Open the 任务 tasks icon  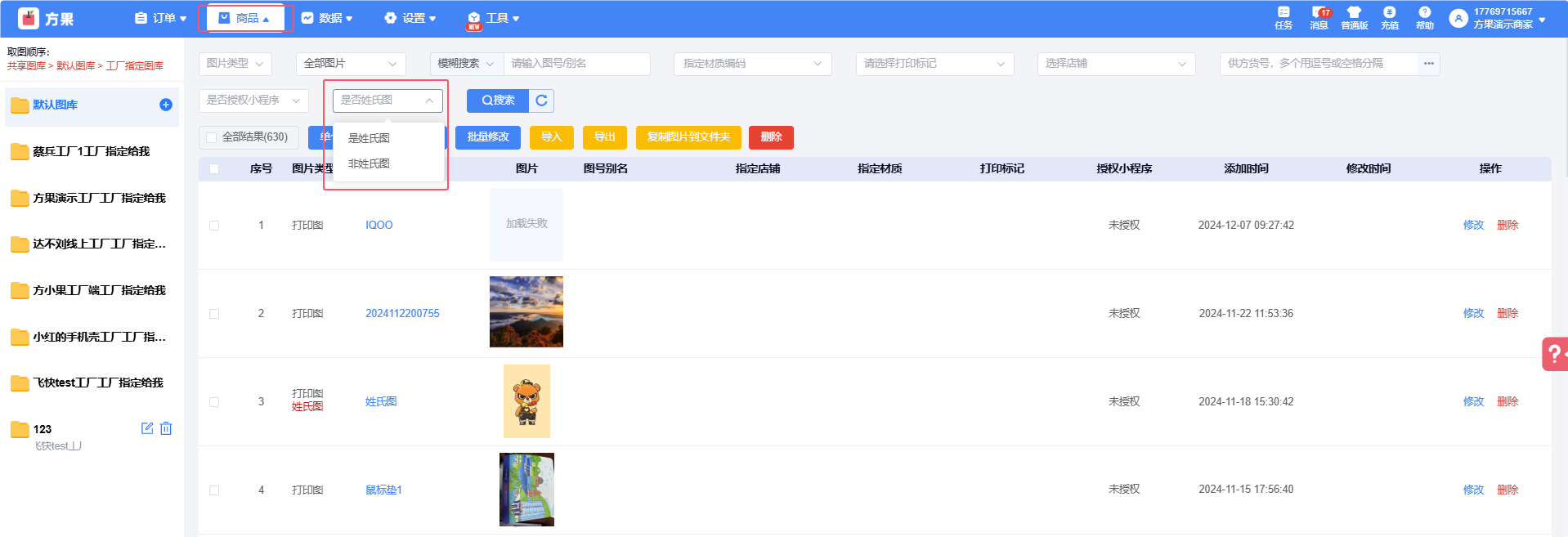click(1284, 17)
